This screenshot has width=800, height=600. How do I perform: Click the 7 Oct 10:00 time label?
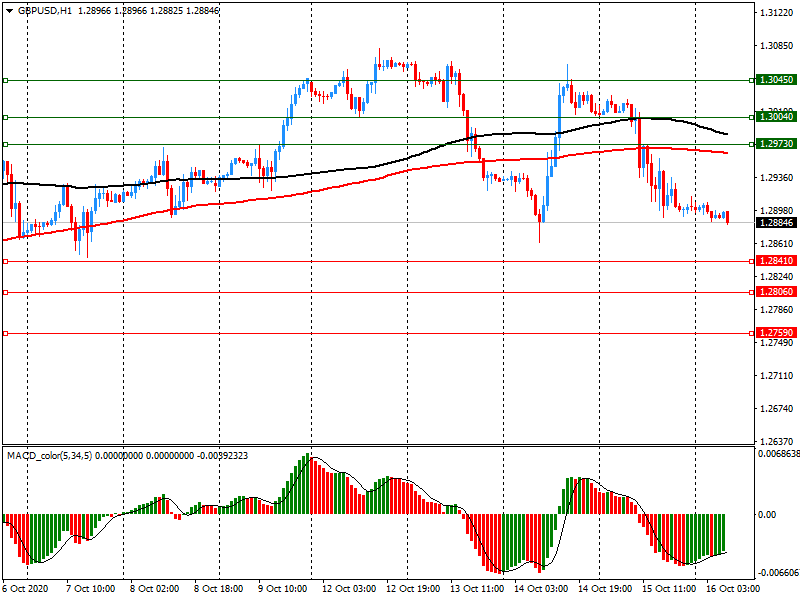click(90, 589)
